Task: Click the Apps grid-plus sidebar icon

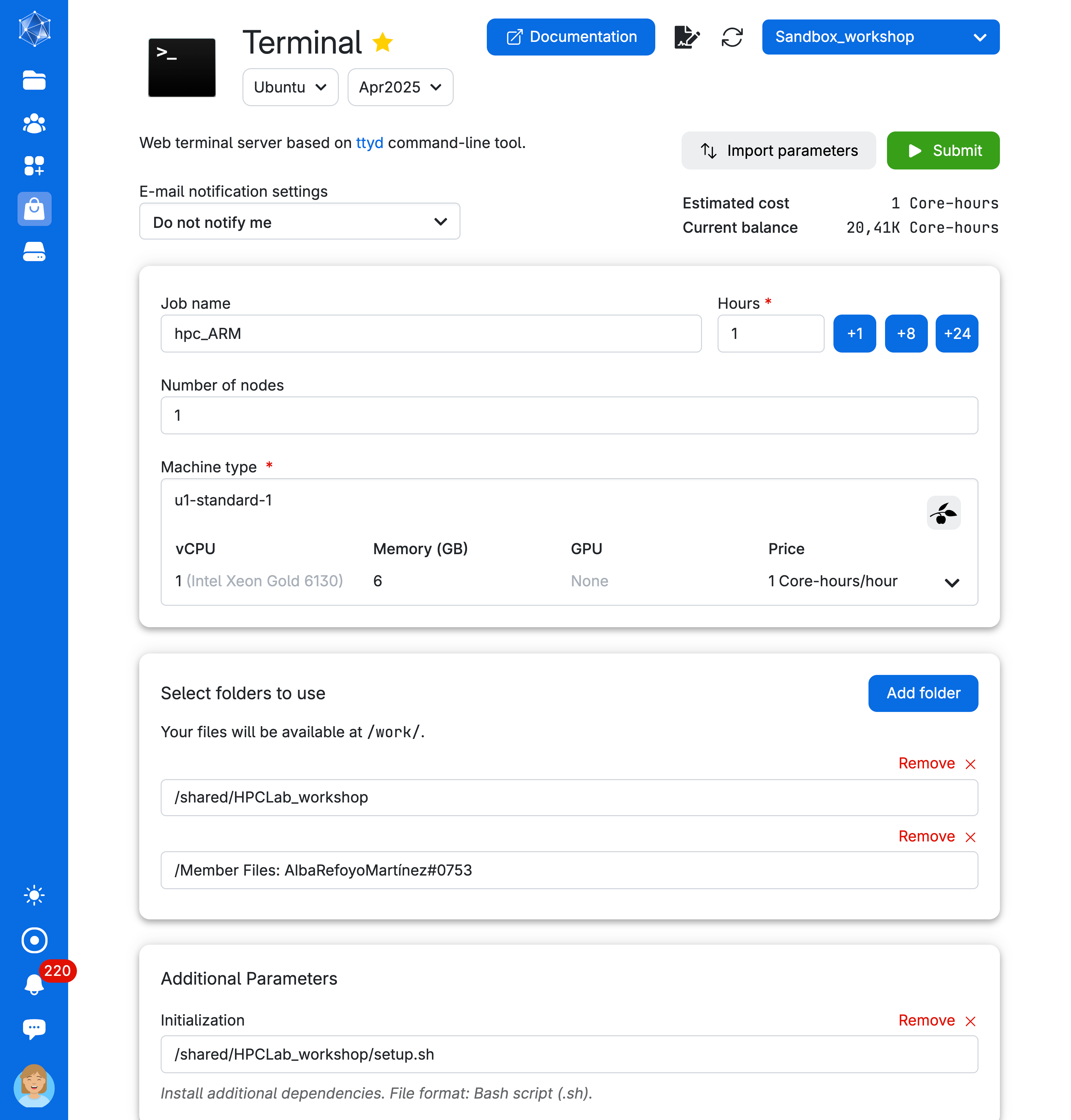Action: tap(34, 166)
